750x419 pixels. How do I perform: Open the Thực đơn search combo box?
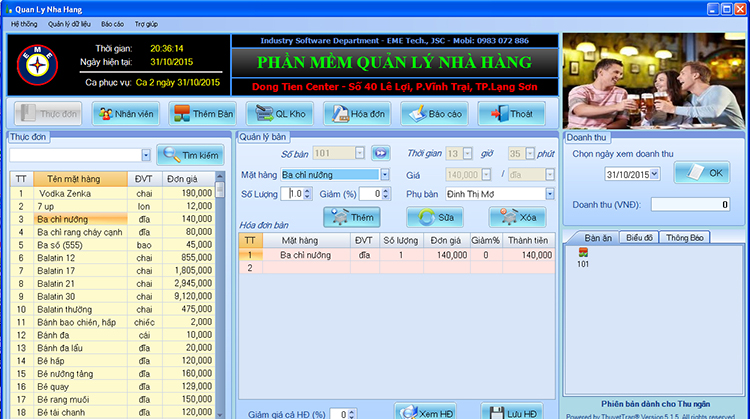[x=148, y=155]
